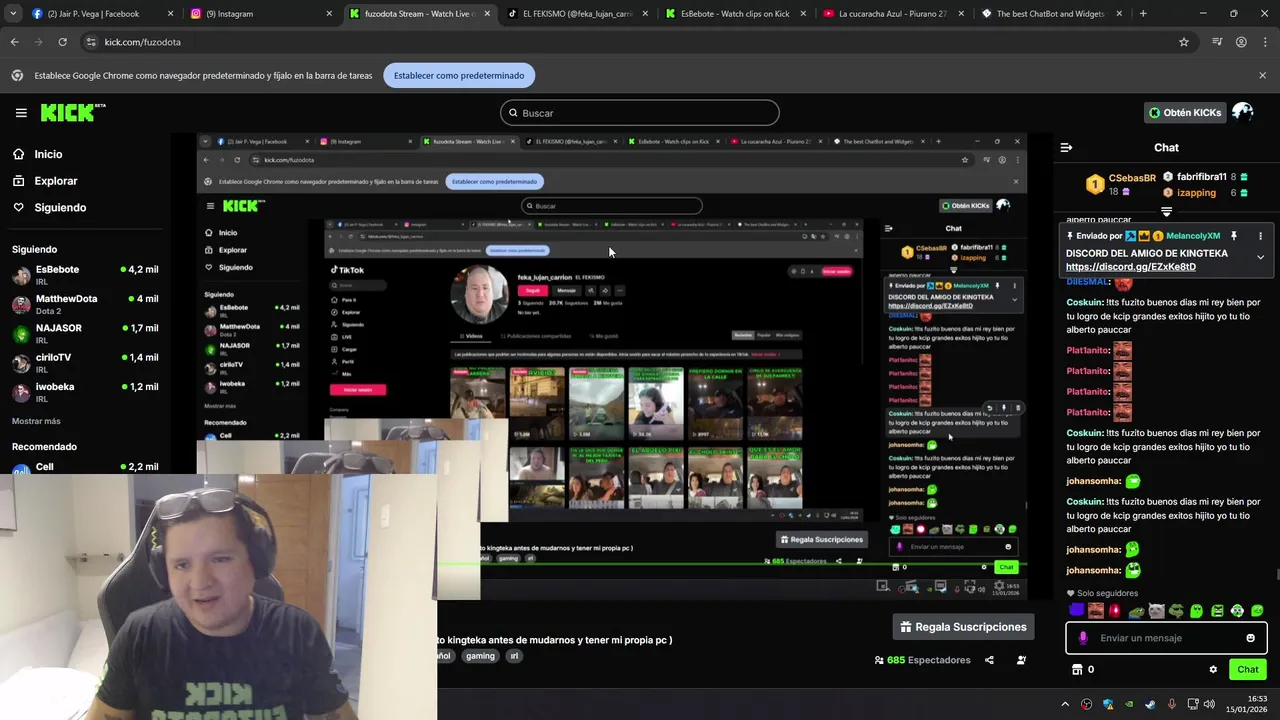The height and width of the screenshot is (720, 1280).
Task: Go to Inicio in Kick sidebar
Action: (37, 154)
